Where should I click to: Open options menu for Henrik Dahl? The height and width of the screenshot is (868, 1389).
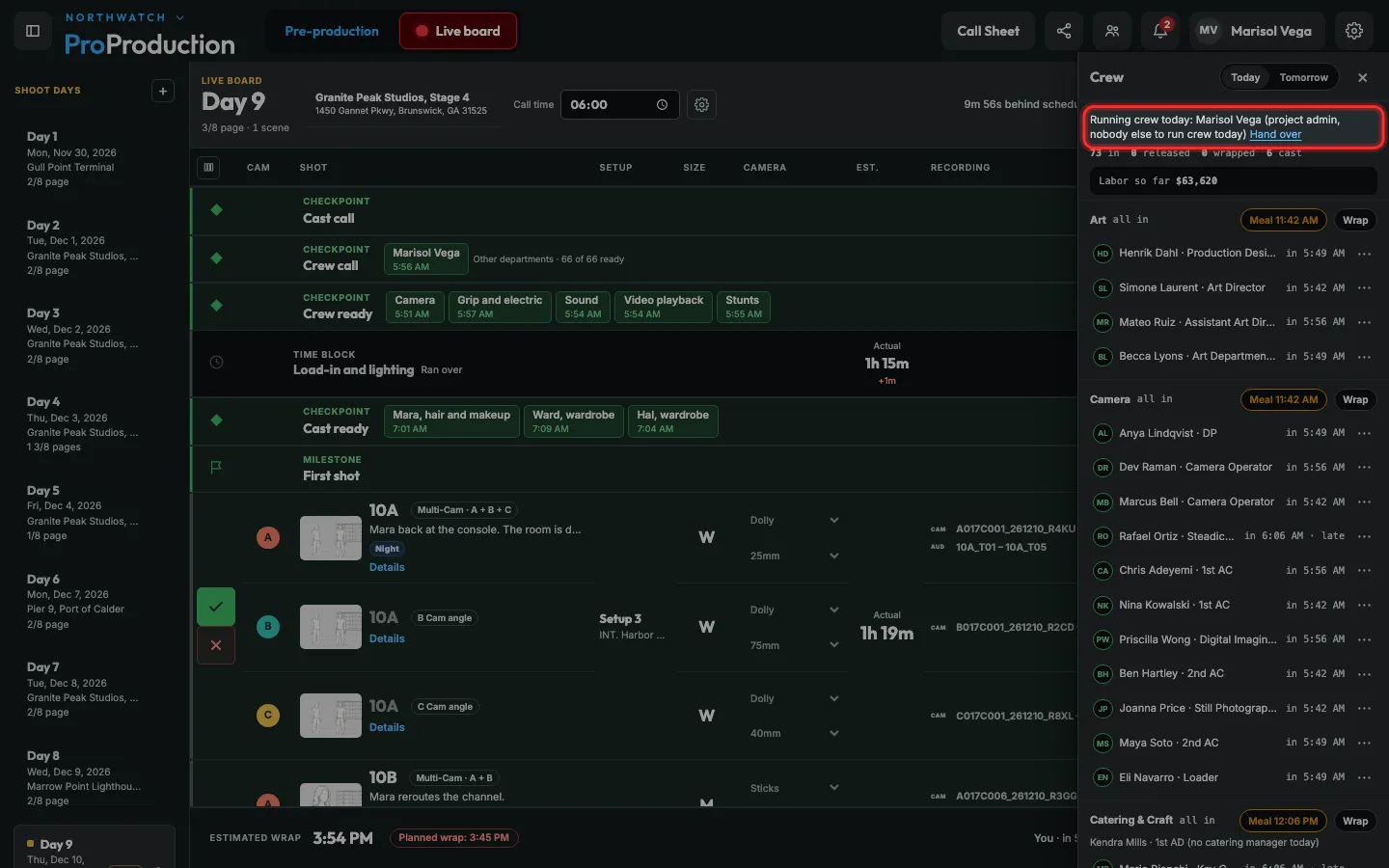tap(1364, 254)
